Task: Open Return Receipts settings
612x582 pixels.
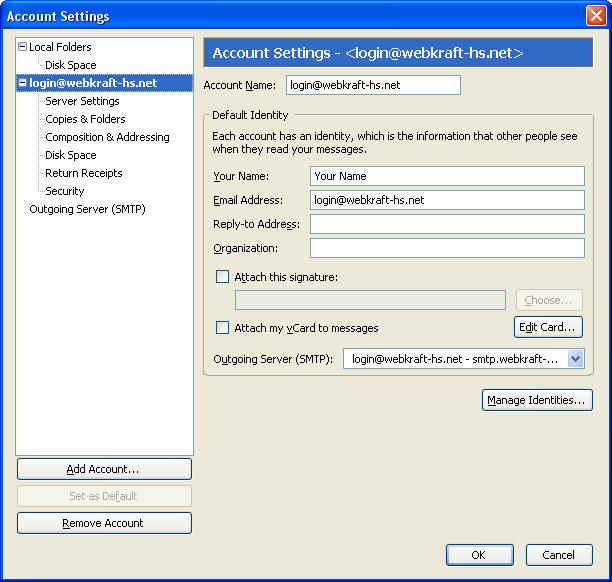Action: pos(84,173)
